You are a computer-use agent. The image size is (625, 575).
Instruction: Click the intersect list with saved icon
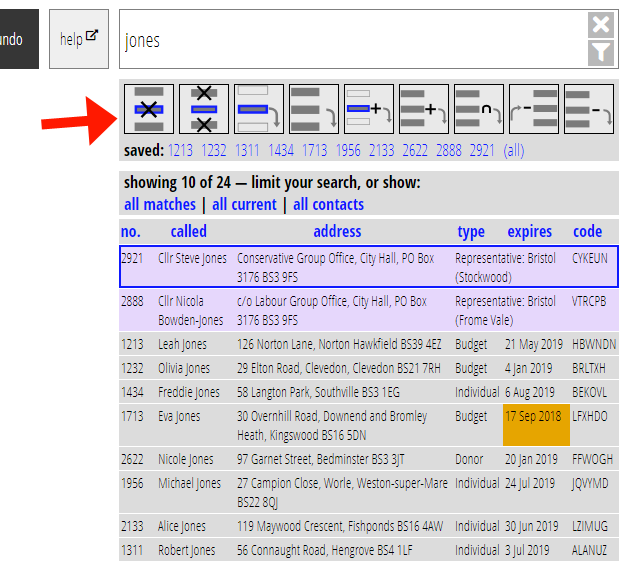point(479,109)
